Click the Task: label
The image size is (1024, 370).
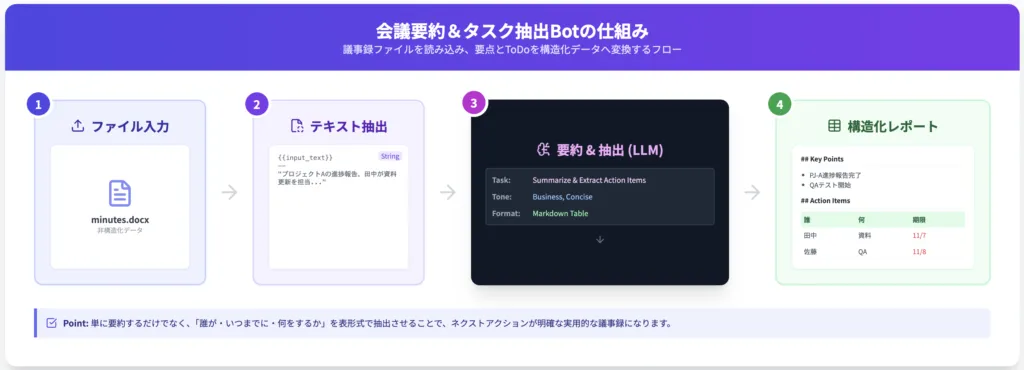click(x=502, y=179)
